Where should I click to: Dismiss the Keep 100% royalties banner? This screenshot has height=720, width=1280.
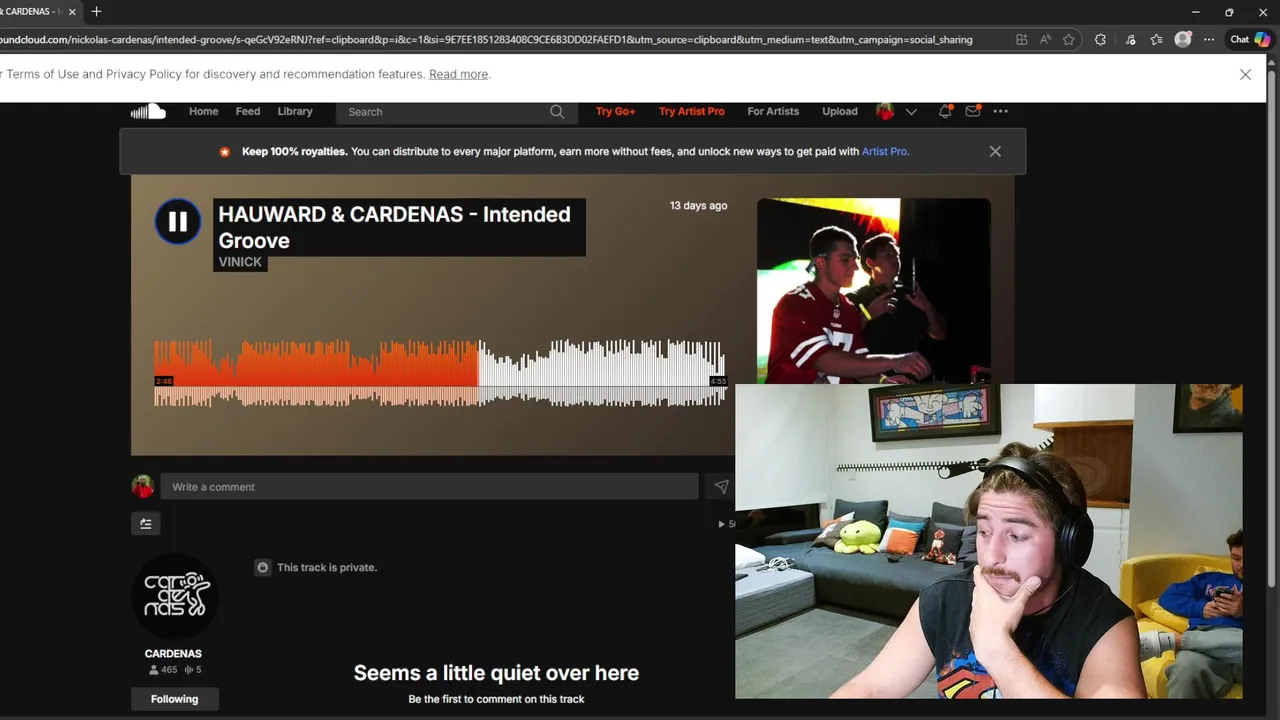(995, 152)
